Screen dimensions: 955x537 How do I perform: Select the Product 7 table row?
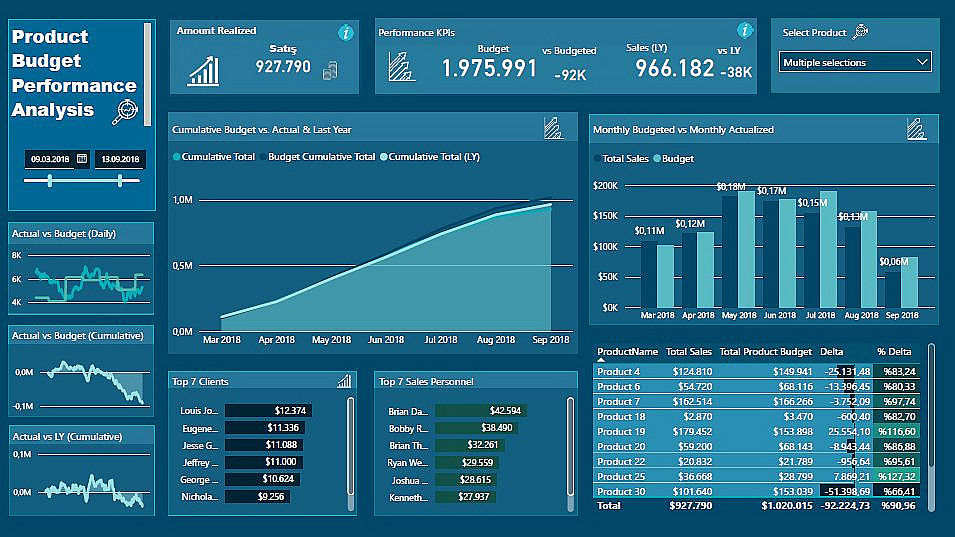pos(756,401)
